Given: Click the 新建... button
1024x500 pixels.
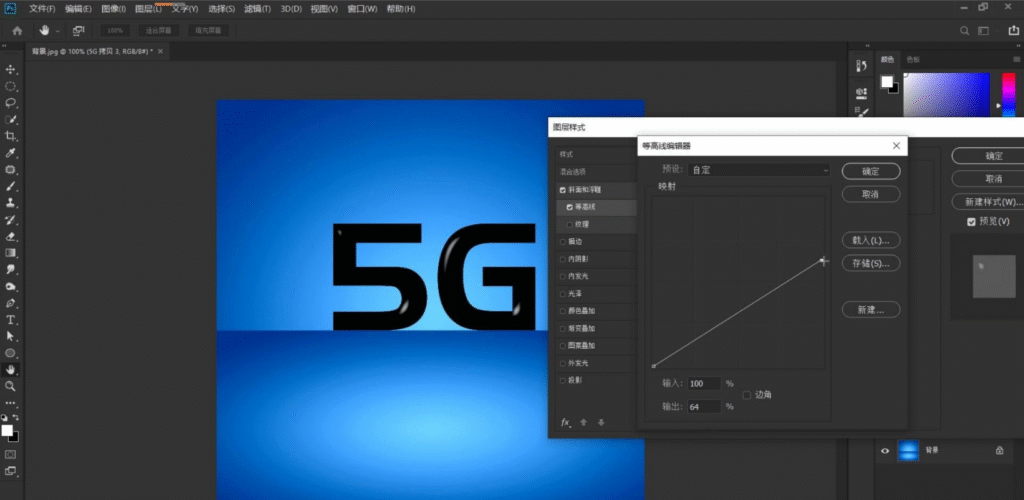Looking at the screenshot, I should 871,309.
